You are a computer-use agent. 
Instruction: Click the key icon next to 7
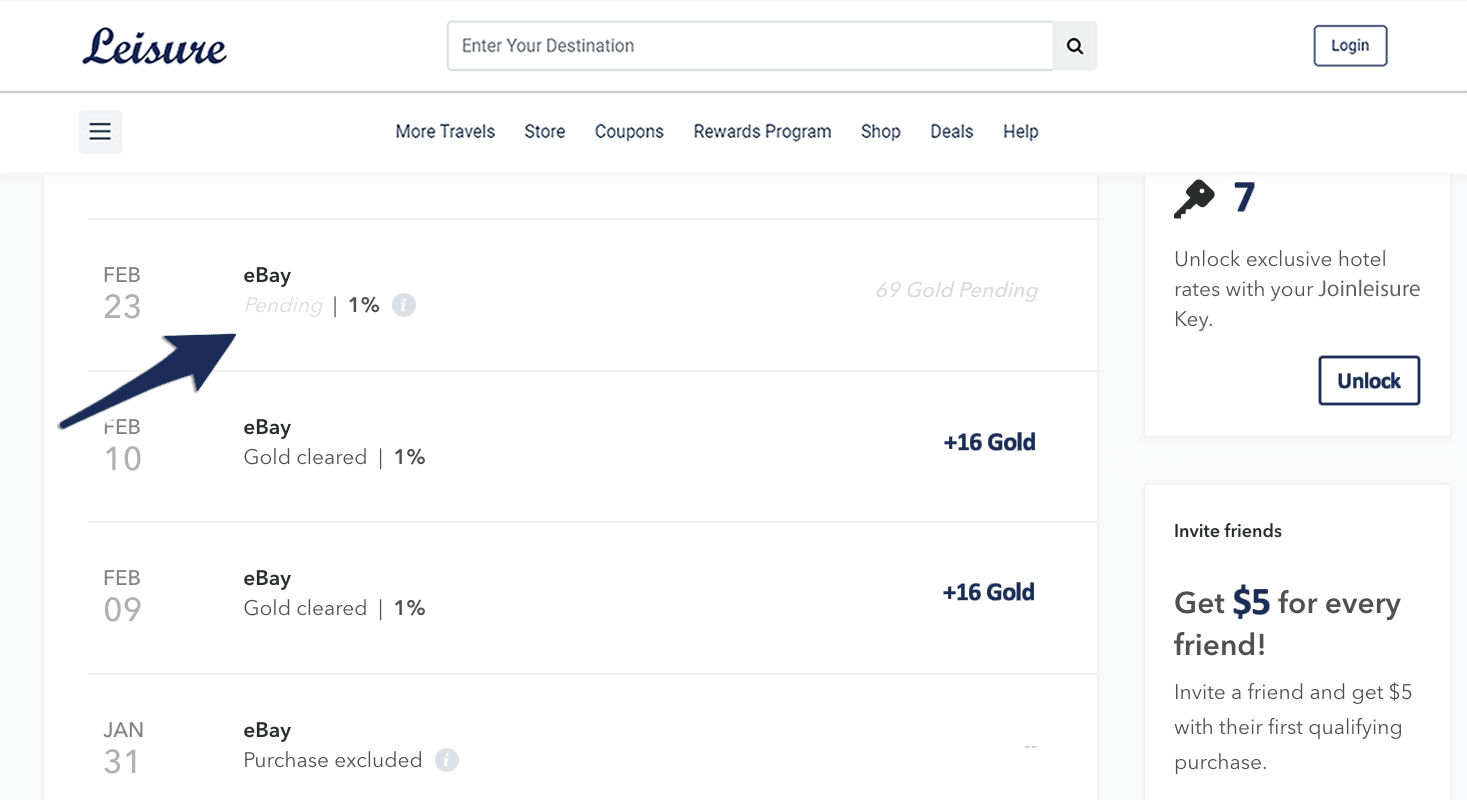[x=1195, y=198]
